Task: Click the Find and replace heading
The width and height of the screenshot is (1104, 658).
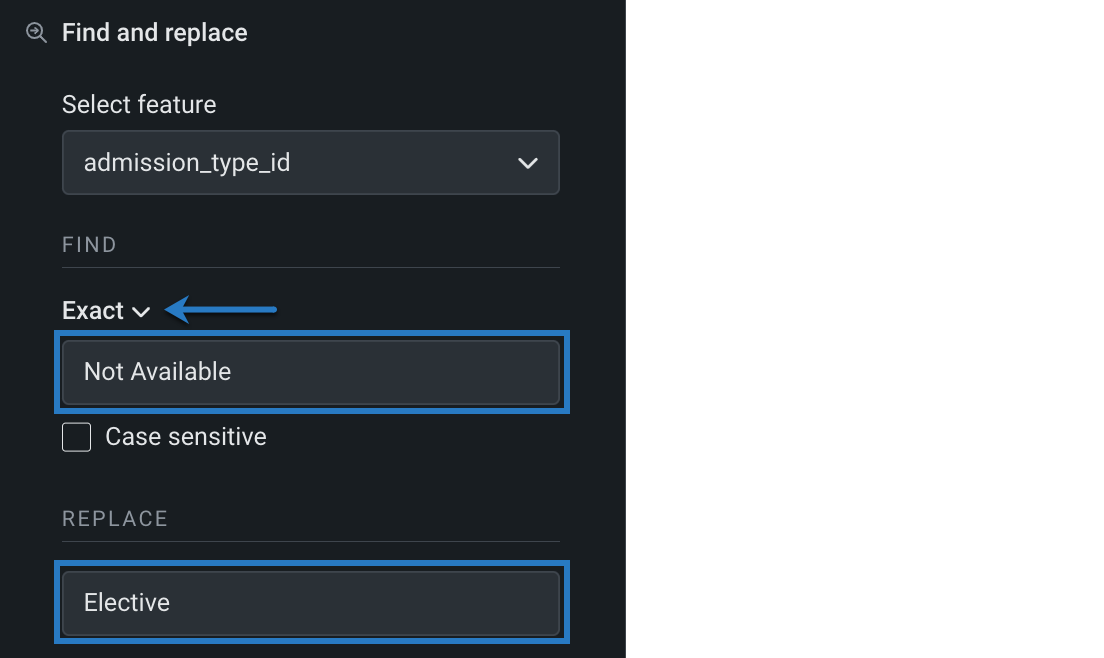Action: (x=154, y=33)
